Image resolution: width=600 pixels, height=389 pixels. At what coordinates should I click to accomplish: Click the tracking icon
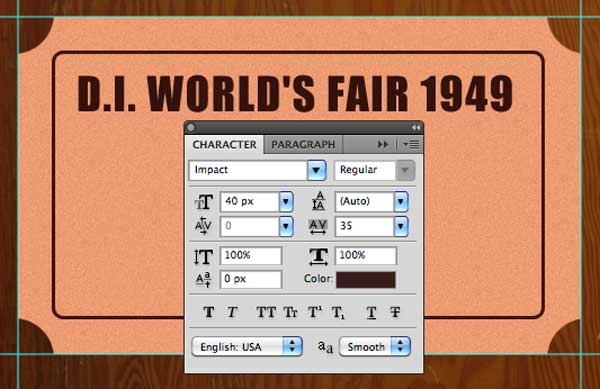(318, 226)
